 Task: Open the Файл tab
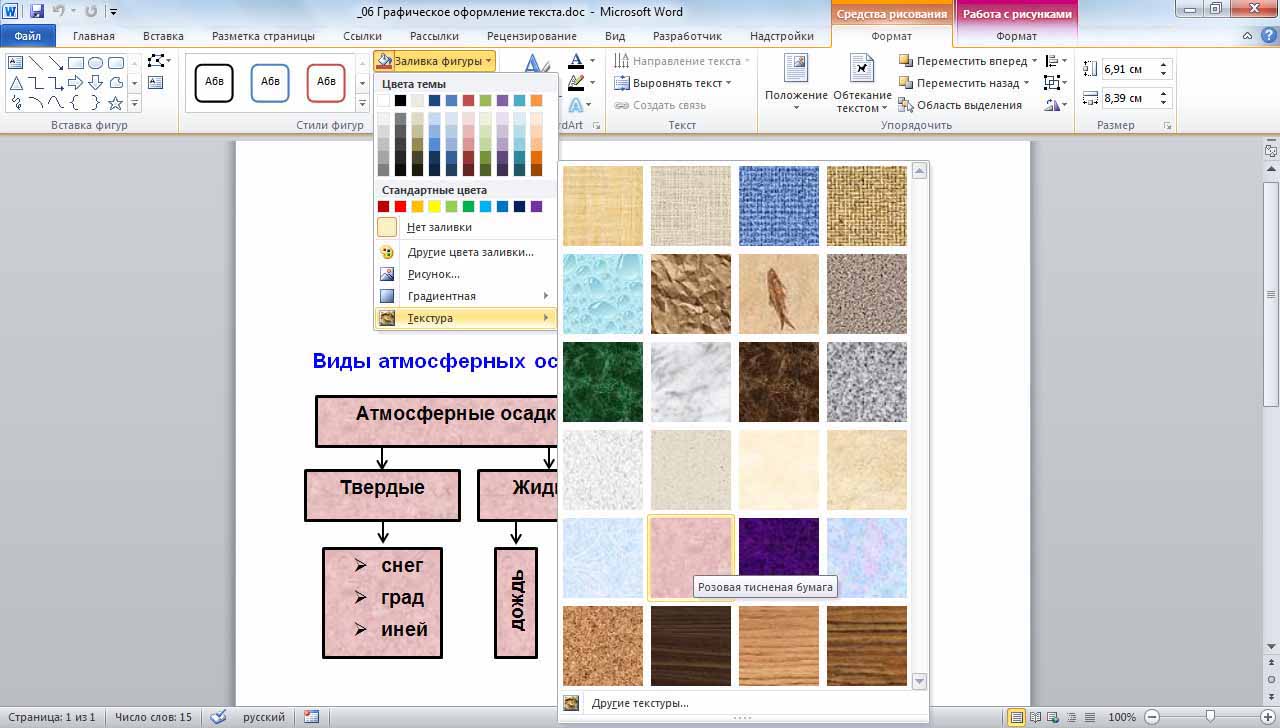(27, 36)
